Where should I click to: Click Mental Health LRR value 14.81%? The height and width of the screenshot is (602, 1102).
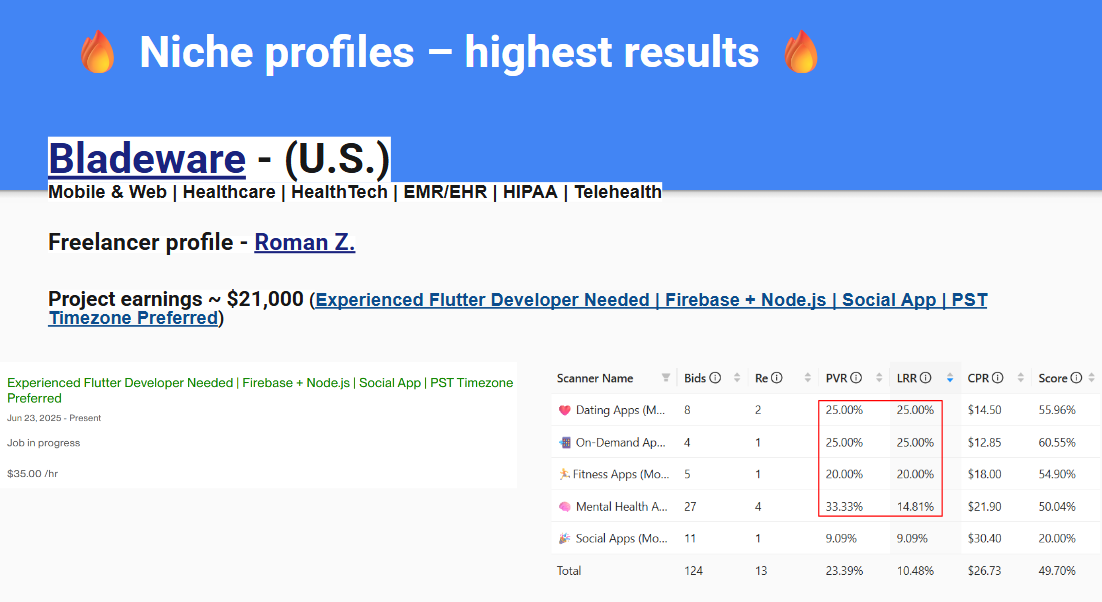915,506
